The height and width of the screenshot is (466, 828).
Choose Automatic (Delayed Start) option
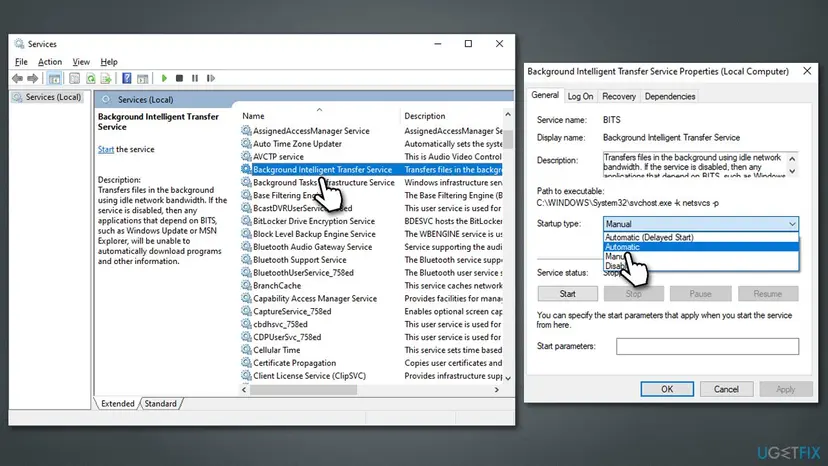point(701,237)
